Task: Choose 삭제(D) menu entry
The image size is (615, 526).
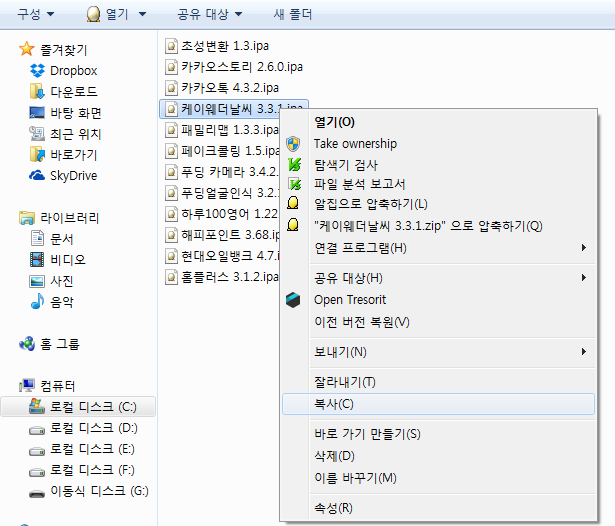Action: tap(438, 456)
